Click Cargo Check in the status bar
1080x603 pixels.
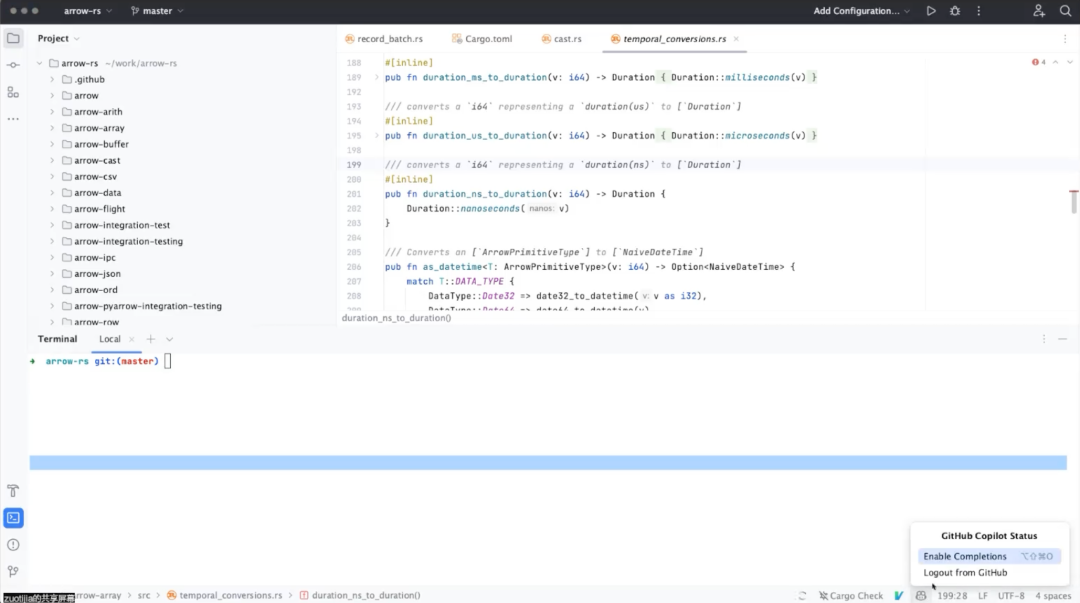click(x=851, y=595)
